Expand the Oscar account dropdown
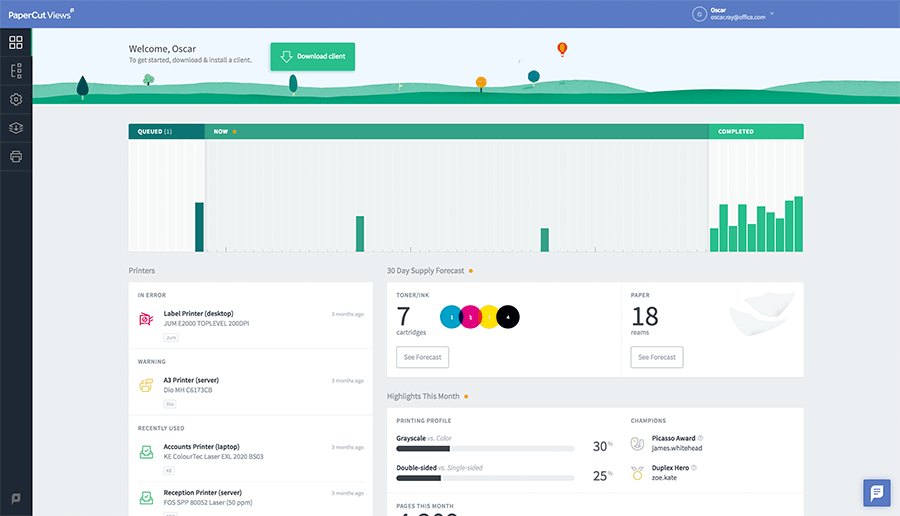The height and width of the screenshot is (516, 900). (772, 14)
